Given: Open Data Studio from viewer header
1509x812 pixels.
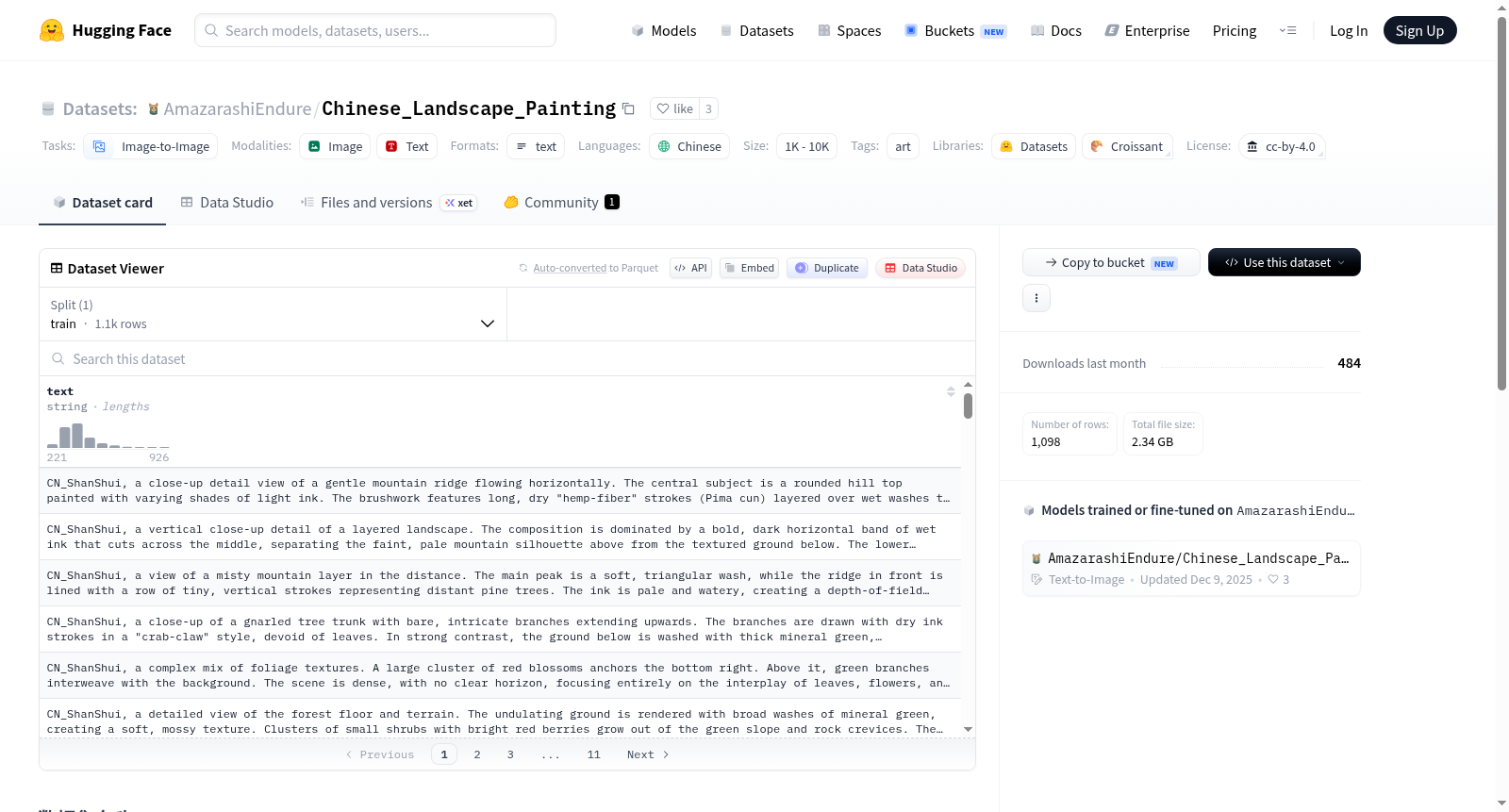Looking at the screenshot, I should pos(920,268).
